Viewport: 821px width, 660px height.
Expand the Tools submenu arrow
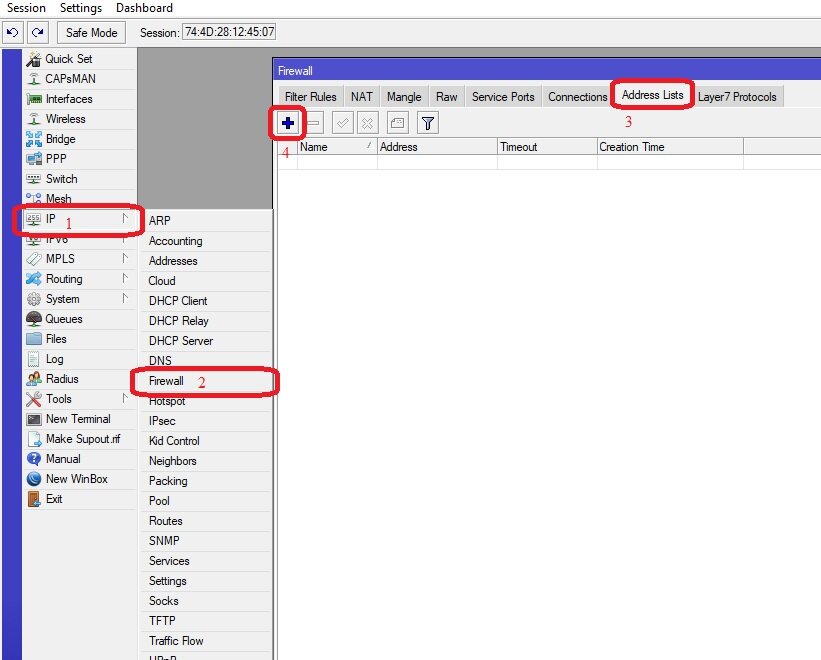click(x=125, y=398)
